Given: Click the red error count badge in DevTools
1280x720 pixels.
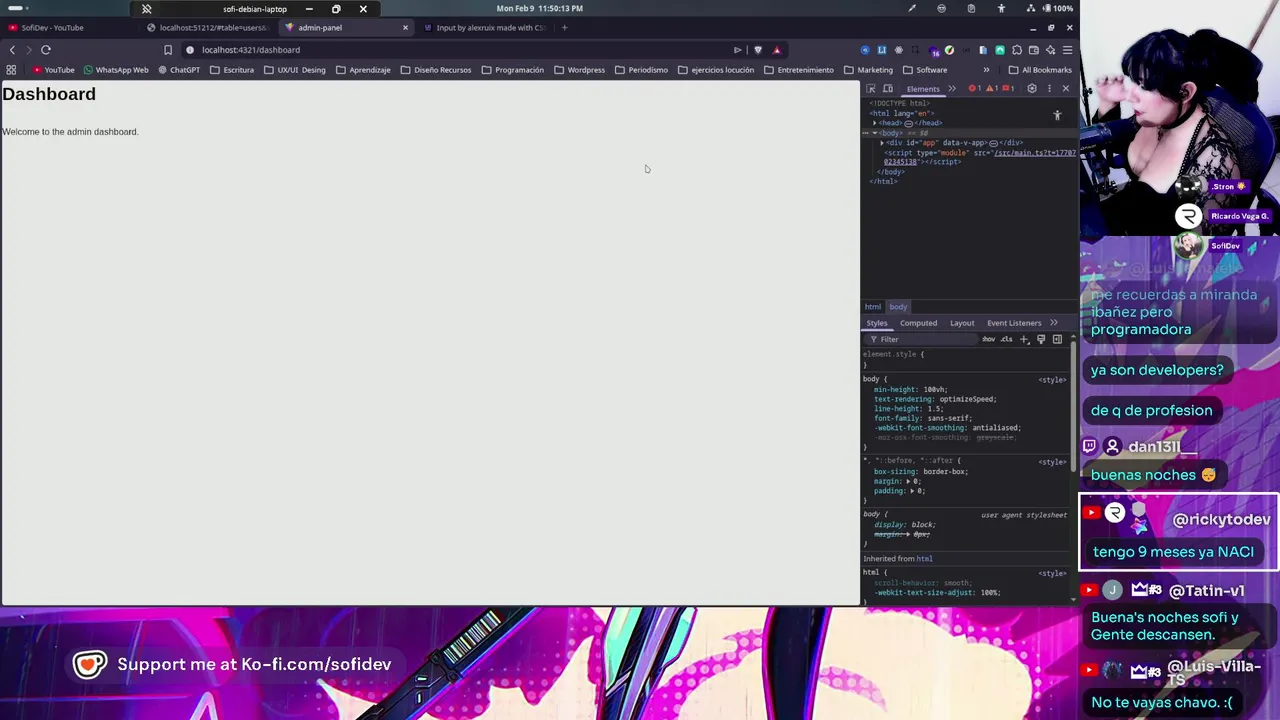Looking at the screenshot, I should tap(975, 88).
